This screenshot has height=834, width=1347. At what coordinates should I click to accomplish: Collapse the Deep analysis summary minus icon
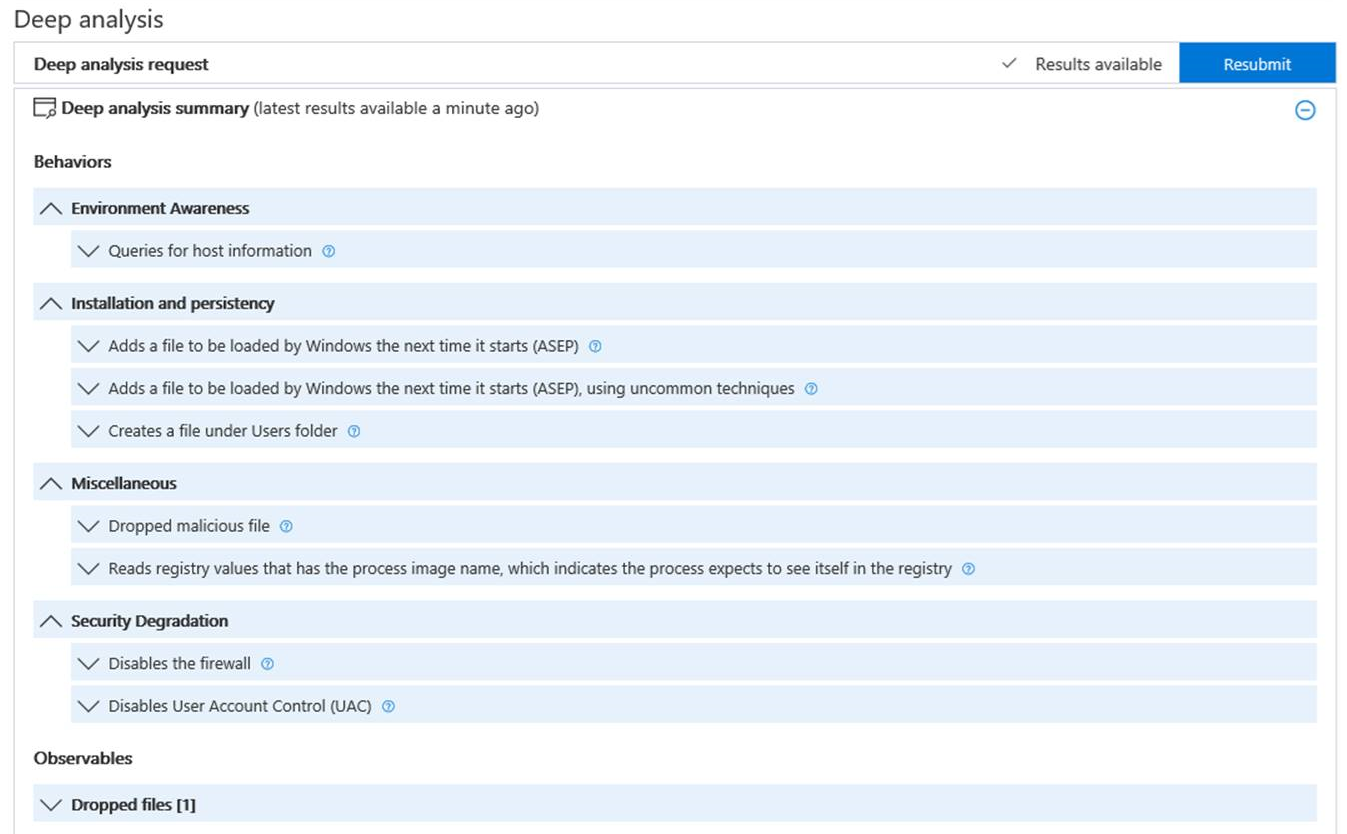pos(1305,111)
